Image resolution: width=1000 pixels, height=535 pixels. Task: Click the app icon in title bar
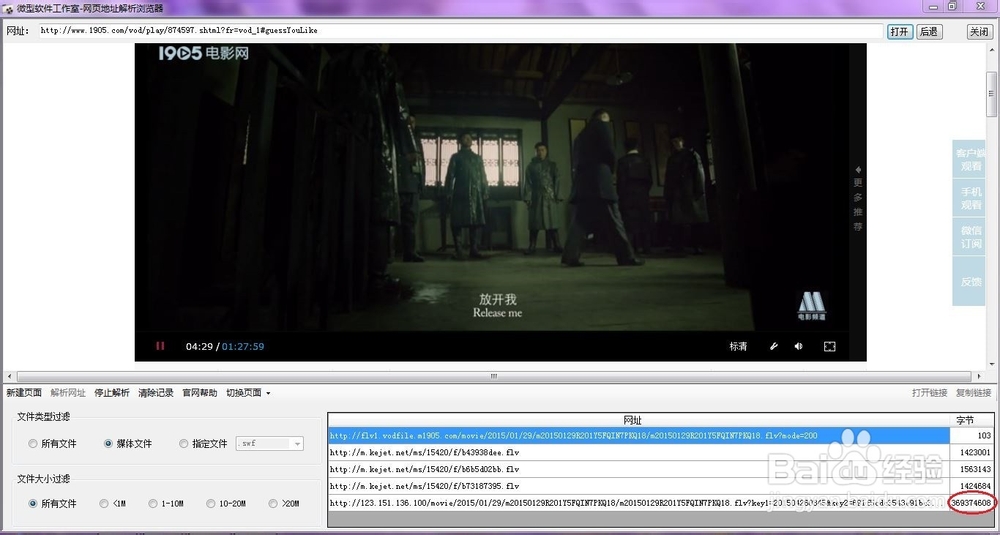(x=9, y=8)
